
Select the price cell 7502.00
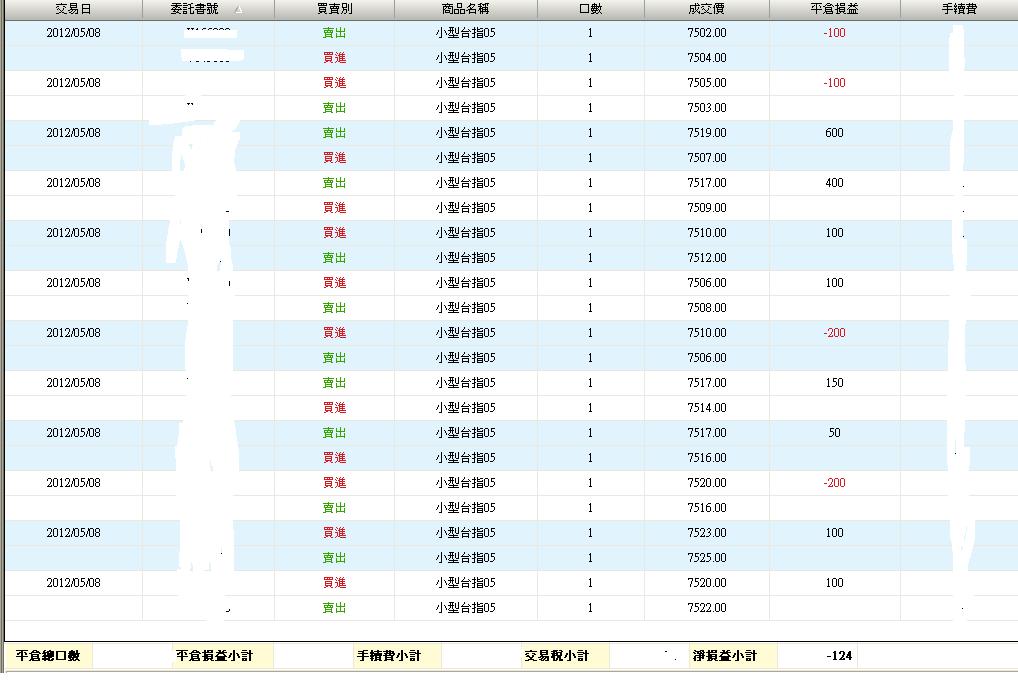pyautogui.click(x=706, y=32)
